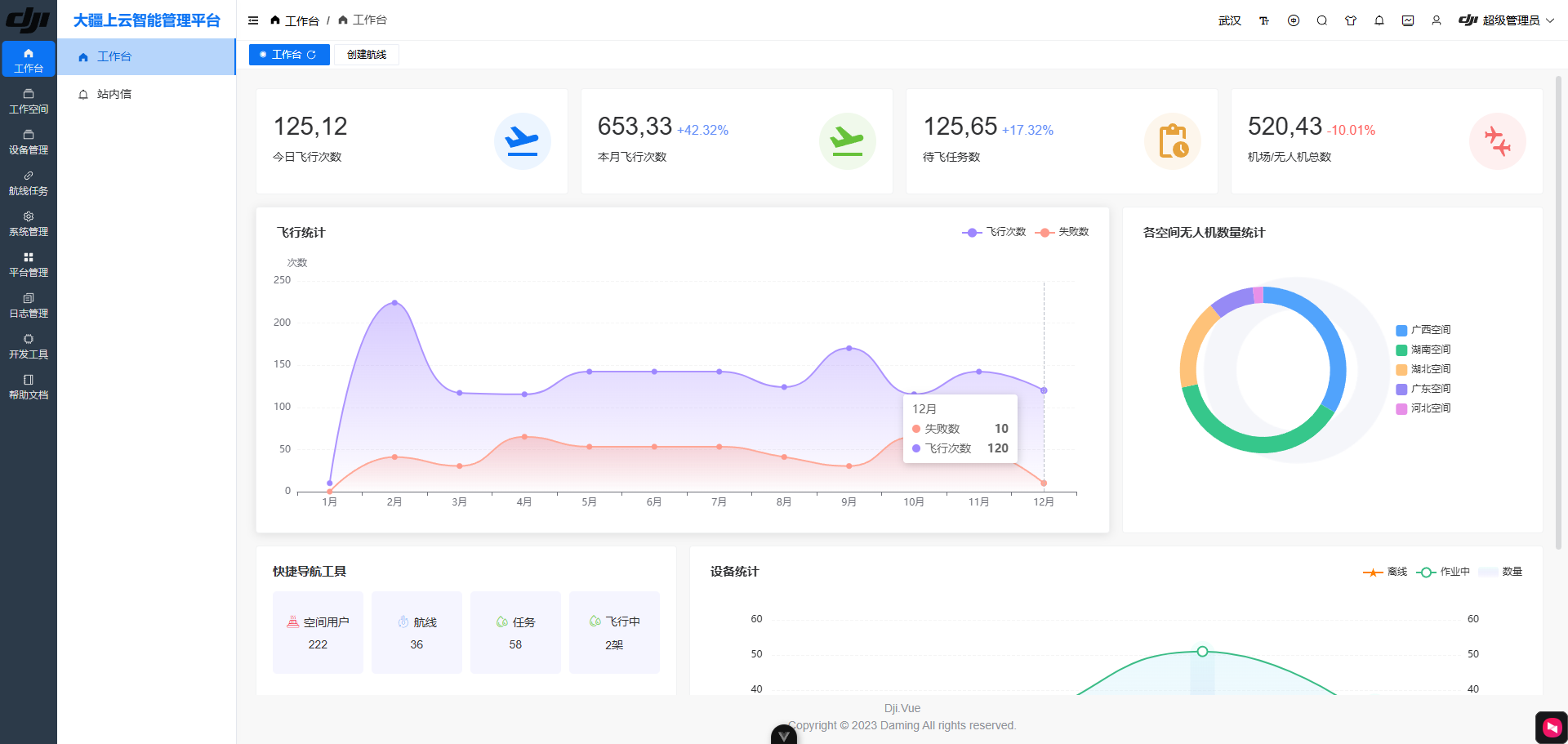Select 站内信 in the submenu panel
1568x744 pixels.
tap(146, 94)
